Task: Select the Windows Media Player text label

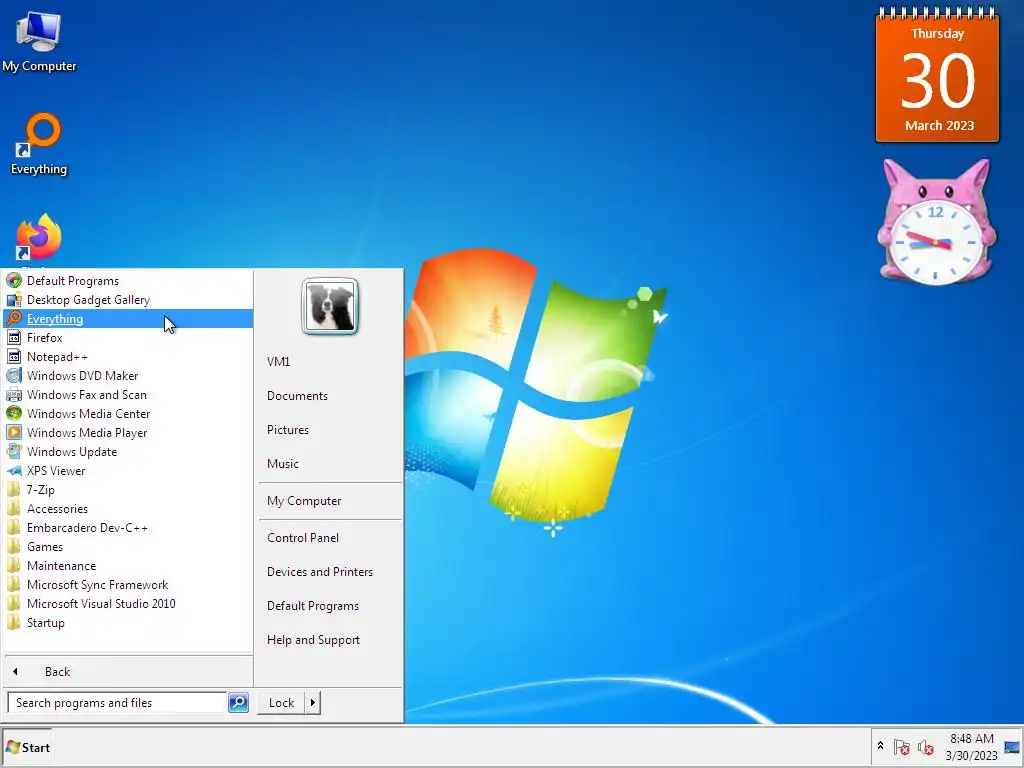Action: 87,432
